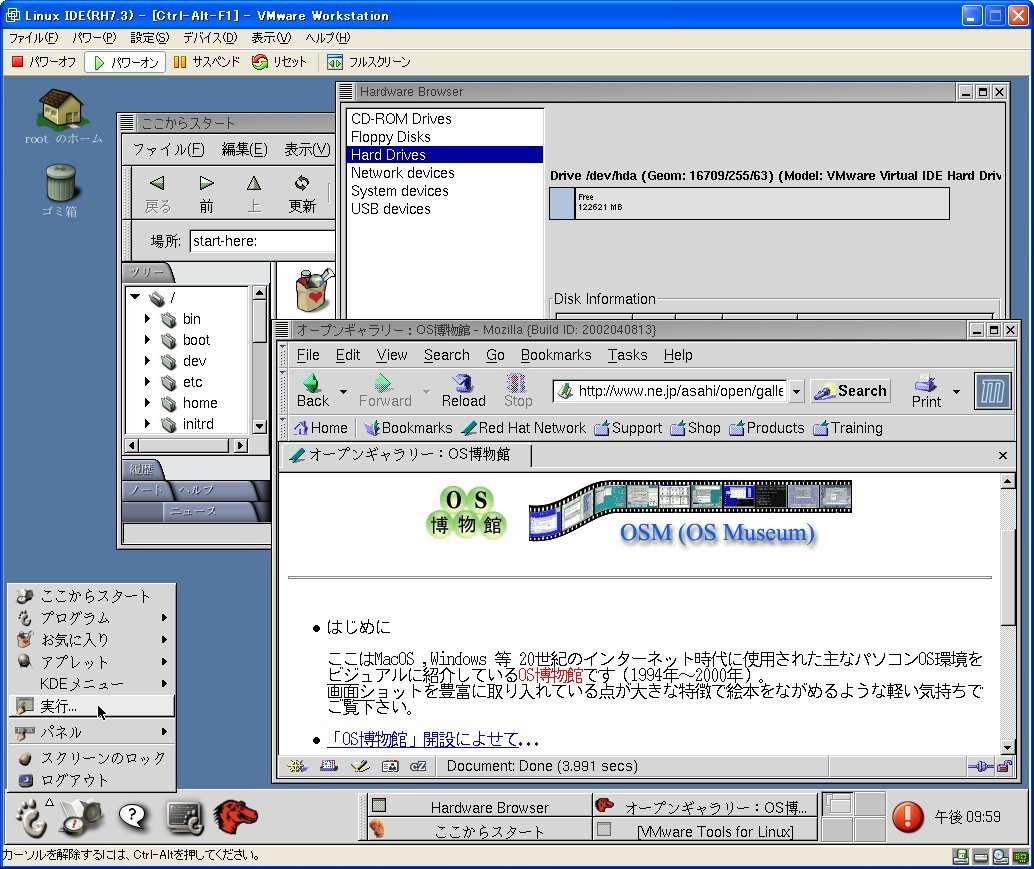The height and width of the screenshot is (869, 1034).
Task: Open the root home desktop icon
Action: pos(62,108)
